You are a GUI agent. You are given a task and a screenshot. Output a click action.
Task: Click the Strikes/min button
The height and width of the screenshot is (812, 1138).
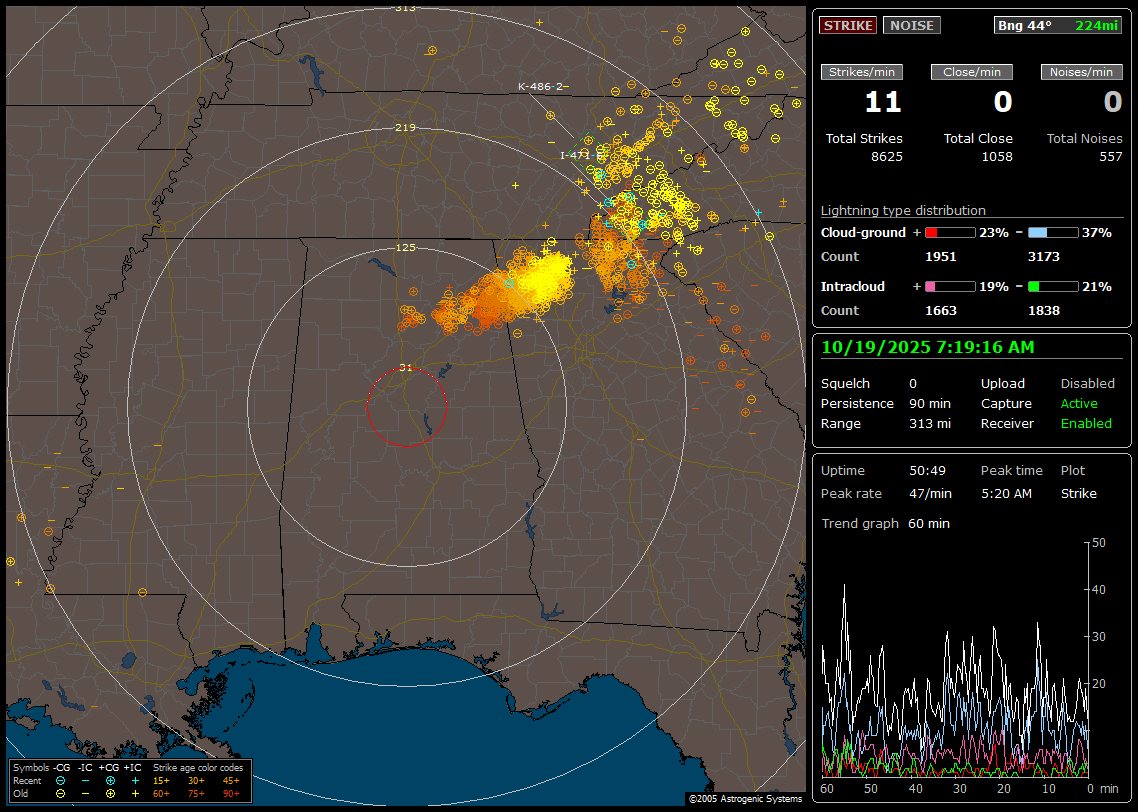[862, 72]
